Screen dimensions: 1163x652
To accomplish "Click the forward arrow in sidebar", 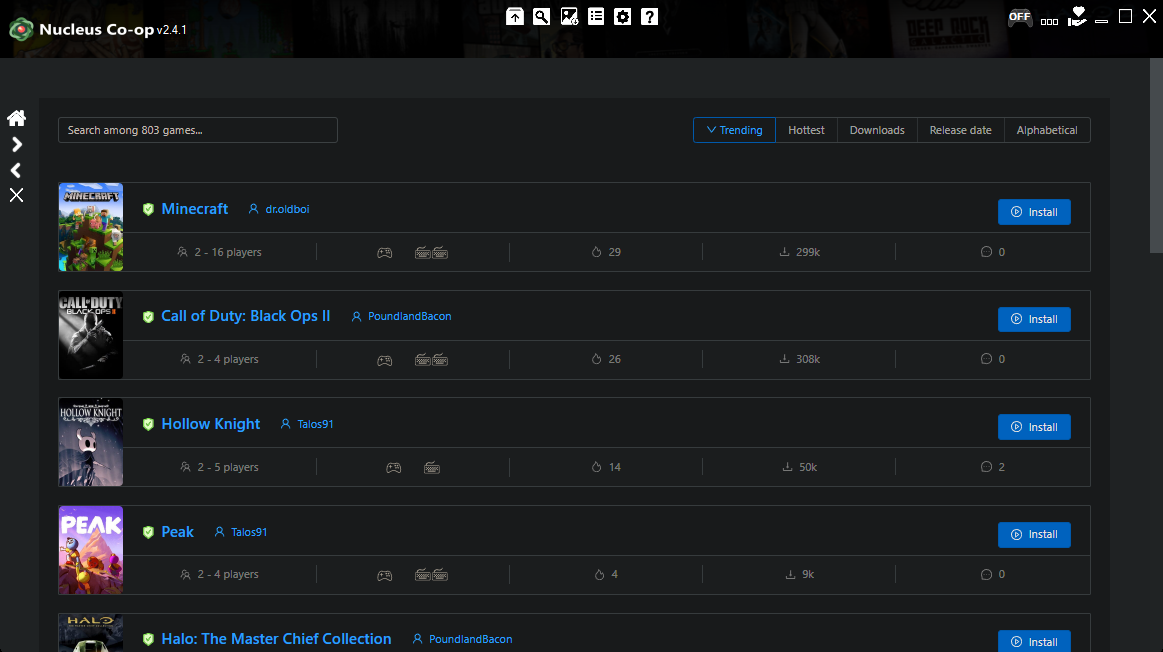I will click(x=16, y=144).
